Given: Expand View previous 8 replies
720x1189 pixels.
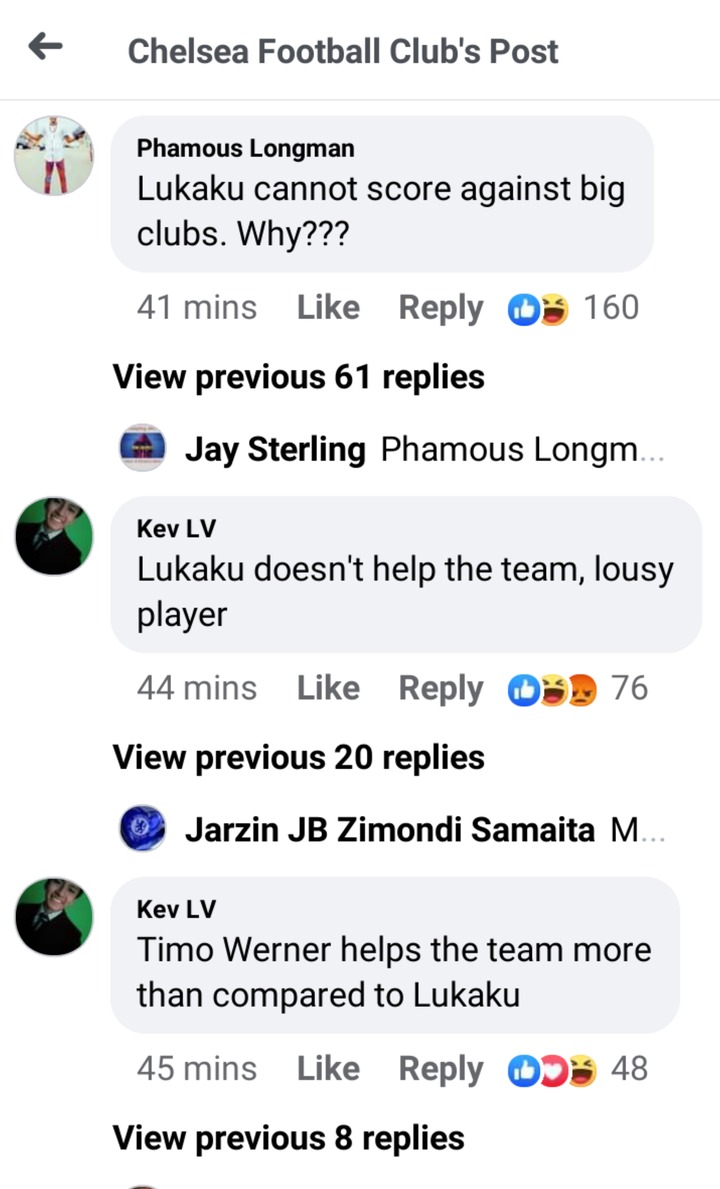Looking at the screenshot, I should (x=289, y=1138).
